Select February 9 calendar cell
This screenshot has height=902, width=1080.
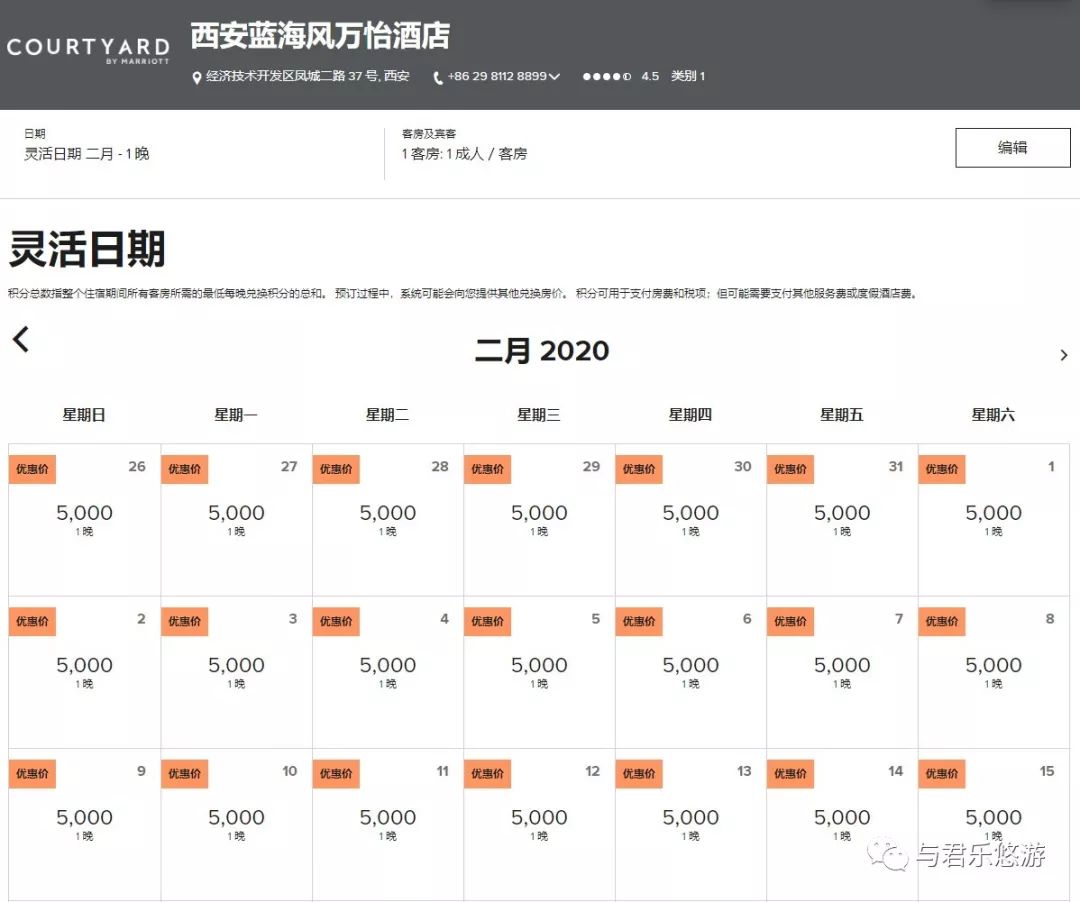(84, 825)
